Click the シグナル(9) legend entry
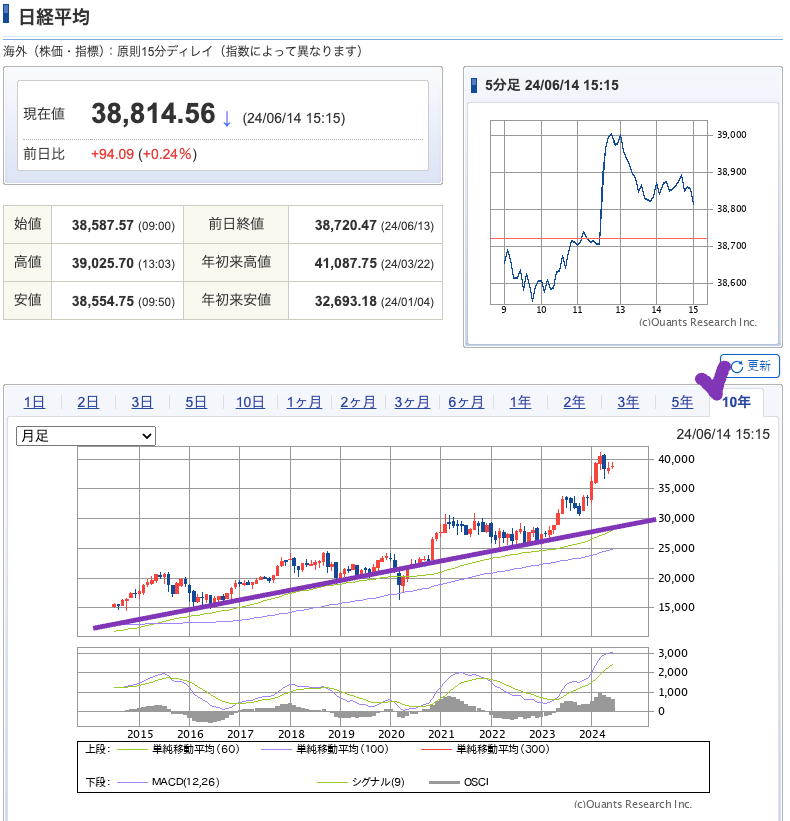This screenshot has height=821, width=790. pos(361,782)
